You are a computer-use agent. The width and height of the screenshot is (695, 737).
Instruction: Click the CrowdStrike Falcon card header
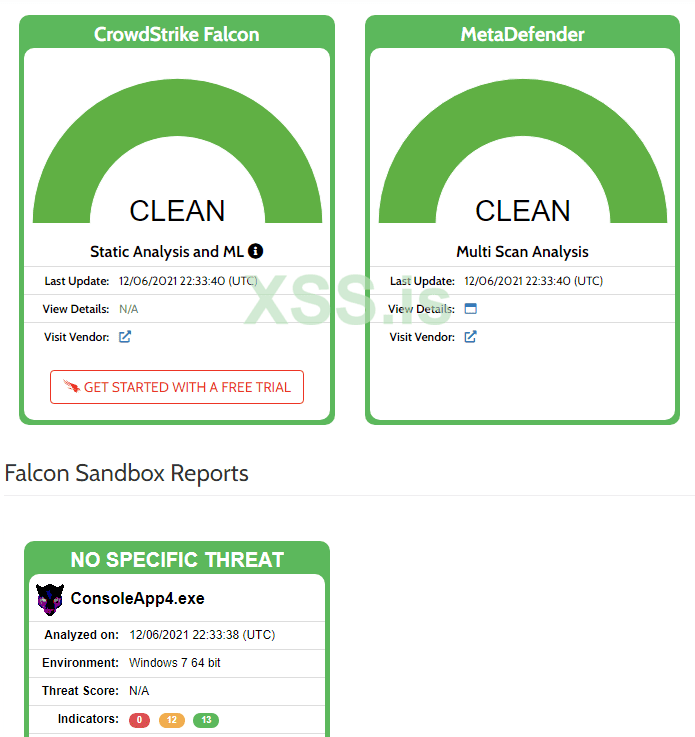click(x=177, y=34)
